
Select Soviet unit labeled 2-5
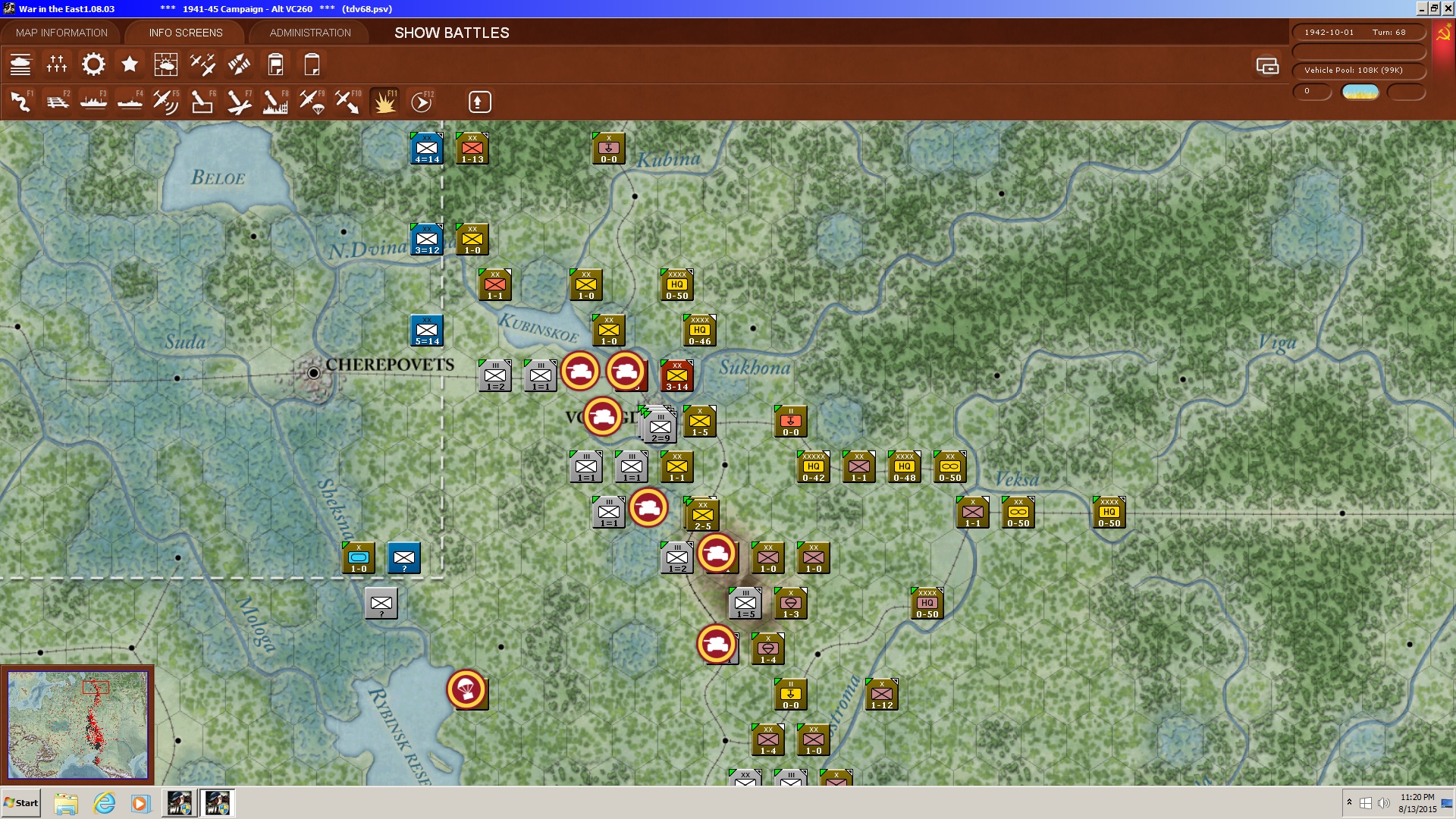[702, 515]
